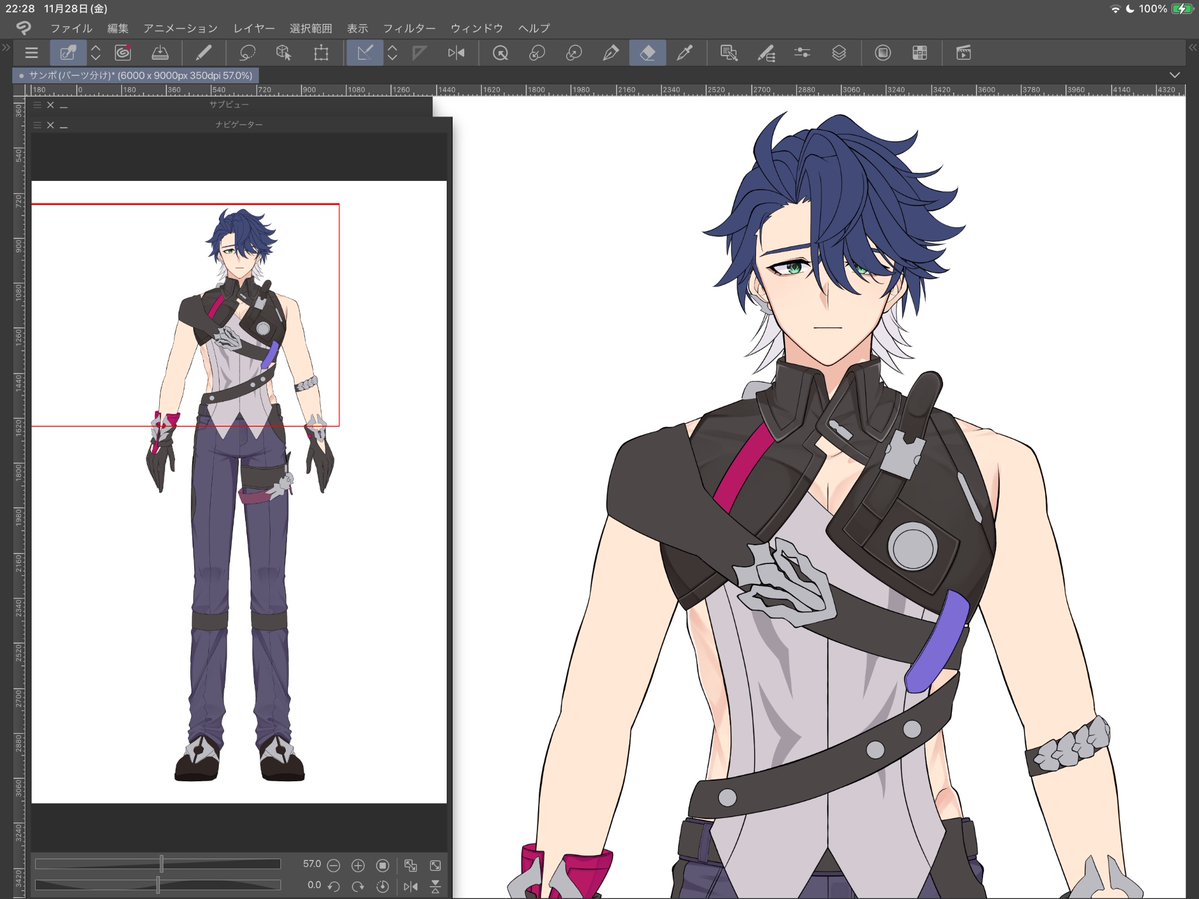
Task: Toggle horizontal flip in Navigator
Action: coord(411,887)
